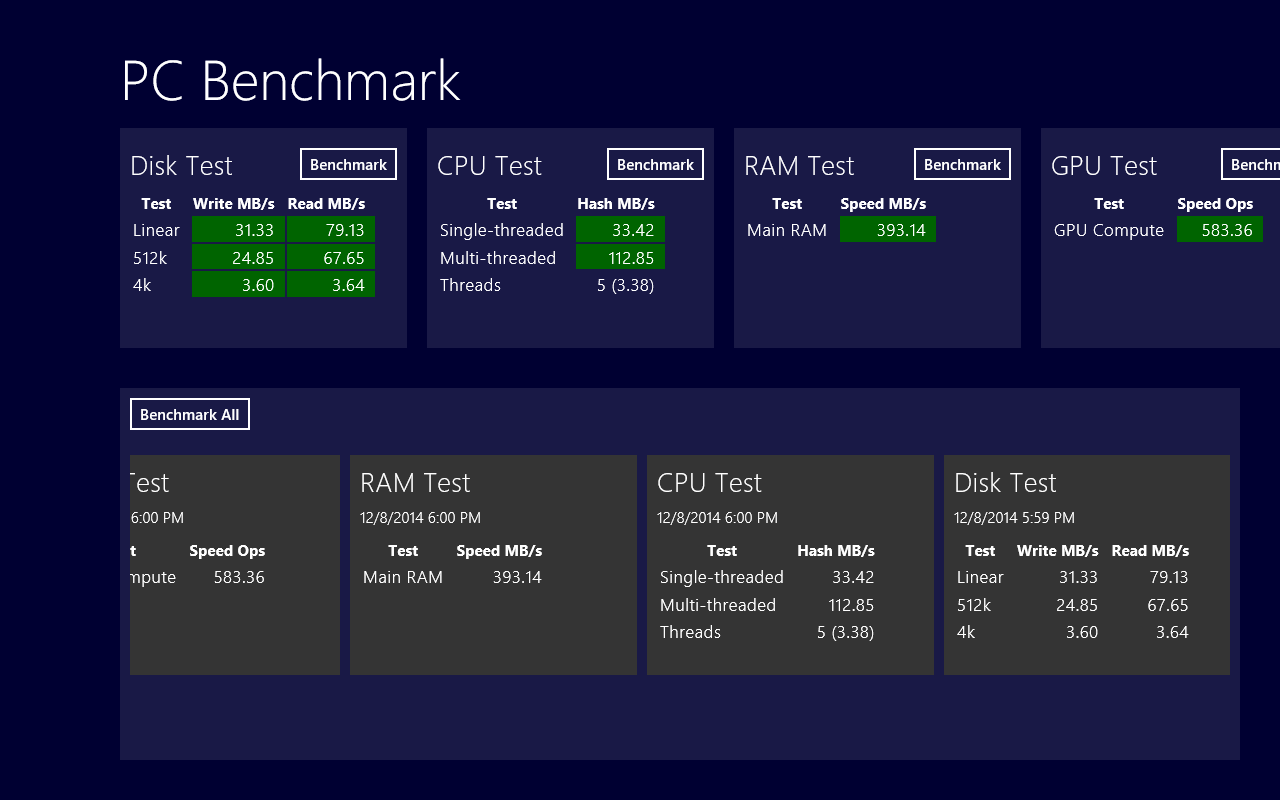Click the Benchmark All button

(x=190, y=414)
